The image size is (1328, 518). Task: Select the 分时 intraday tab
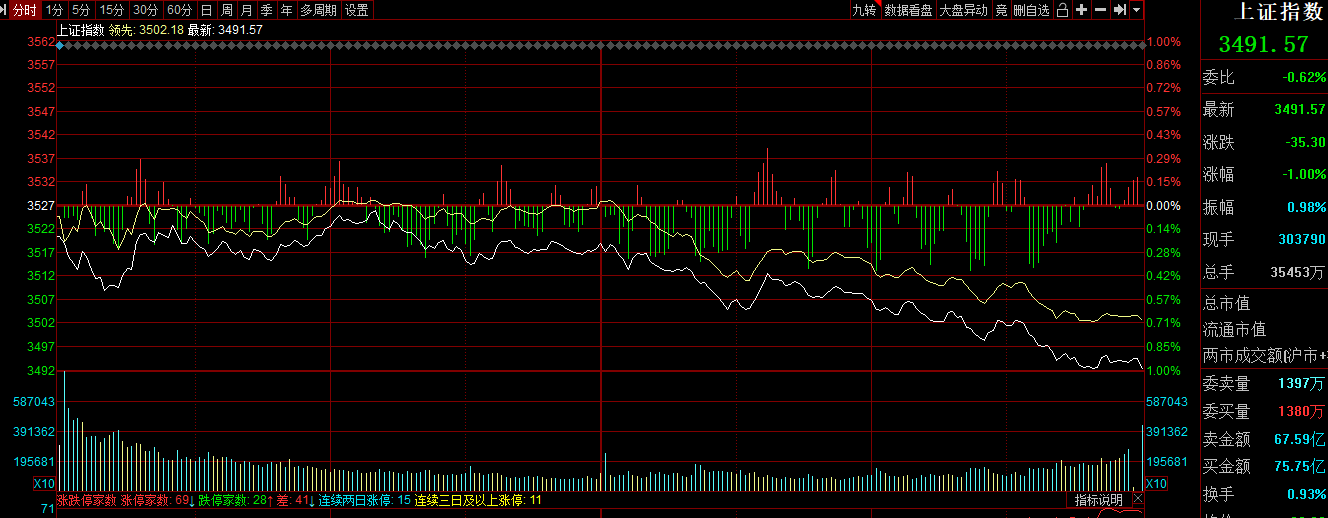(x=24, y=10)
